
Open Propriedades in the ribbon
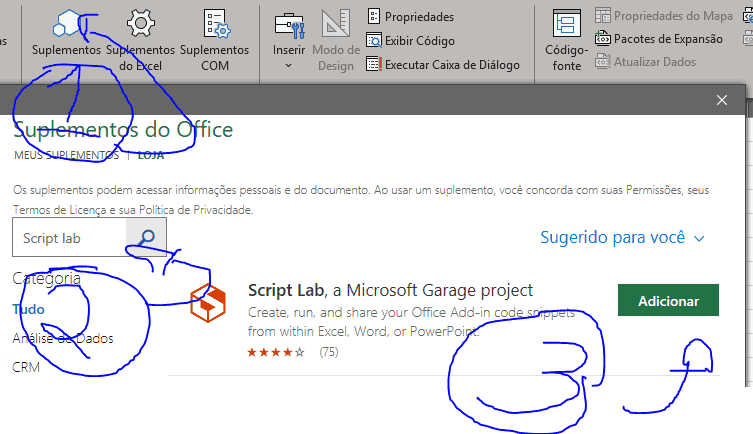(x=410, y=17)
